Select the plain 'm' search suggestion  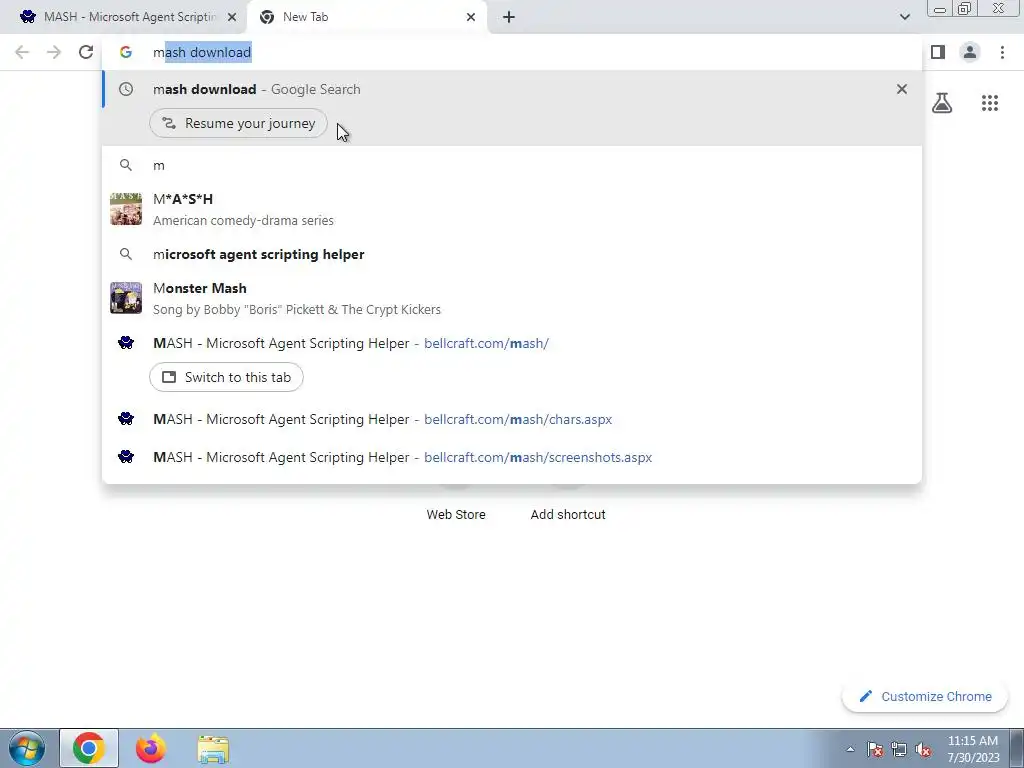coord(512,165)
